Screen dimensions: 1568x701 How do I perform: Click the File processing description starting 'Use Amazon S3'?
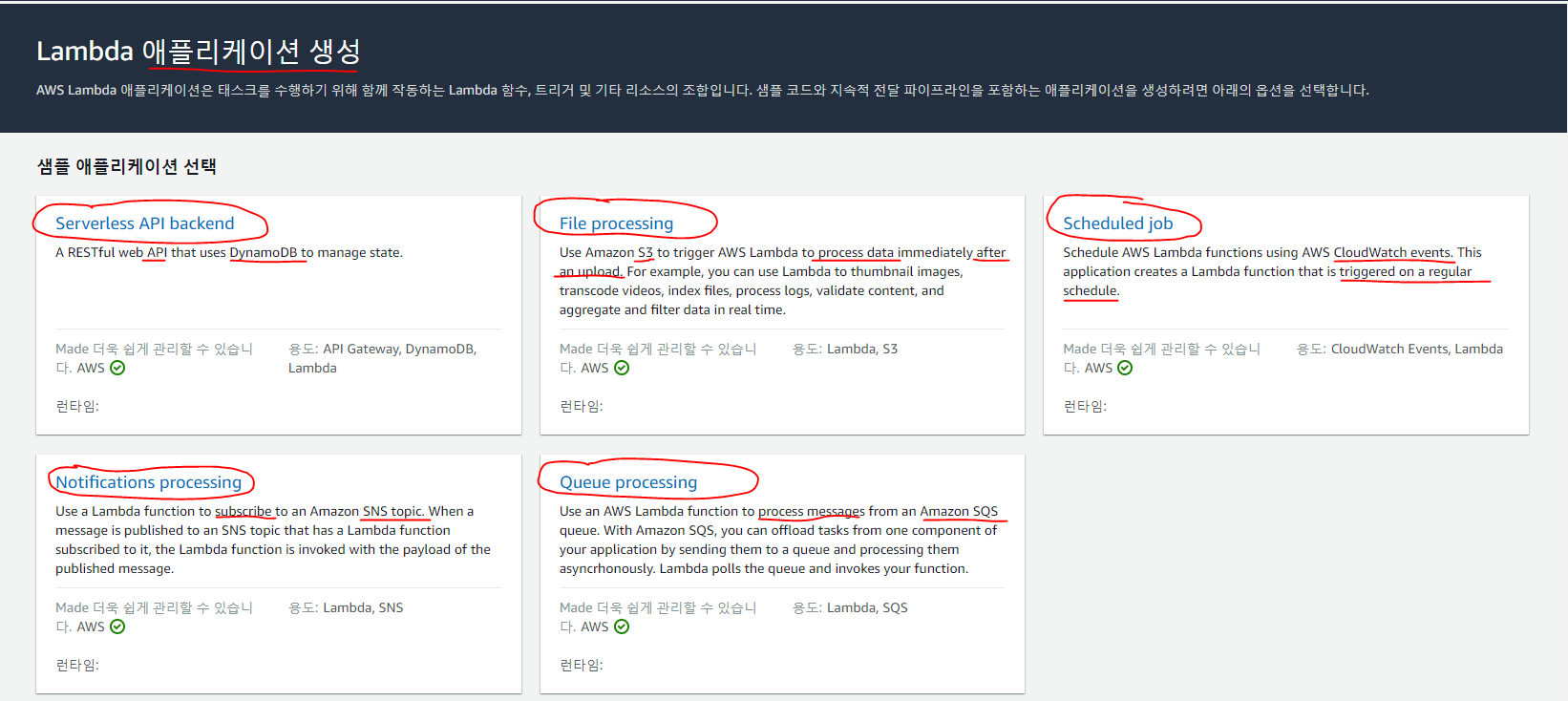tap(782, 281)
